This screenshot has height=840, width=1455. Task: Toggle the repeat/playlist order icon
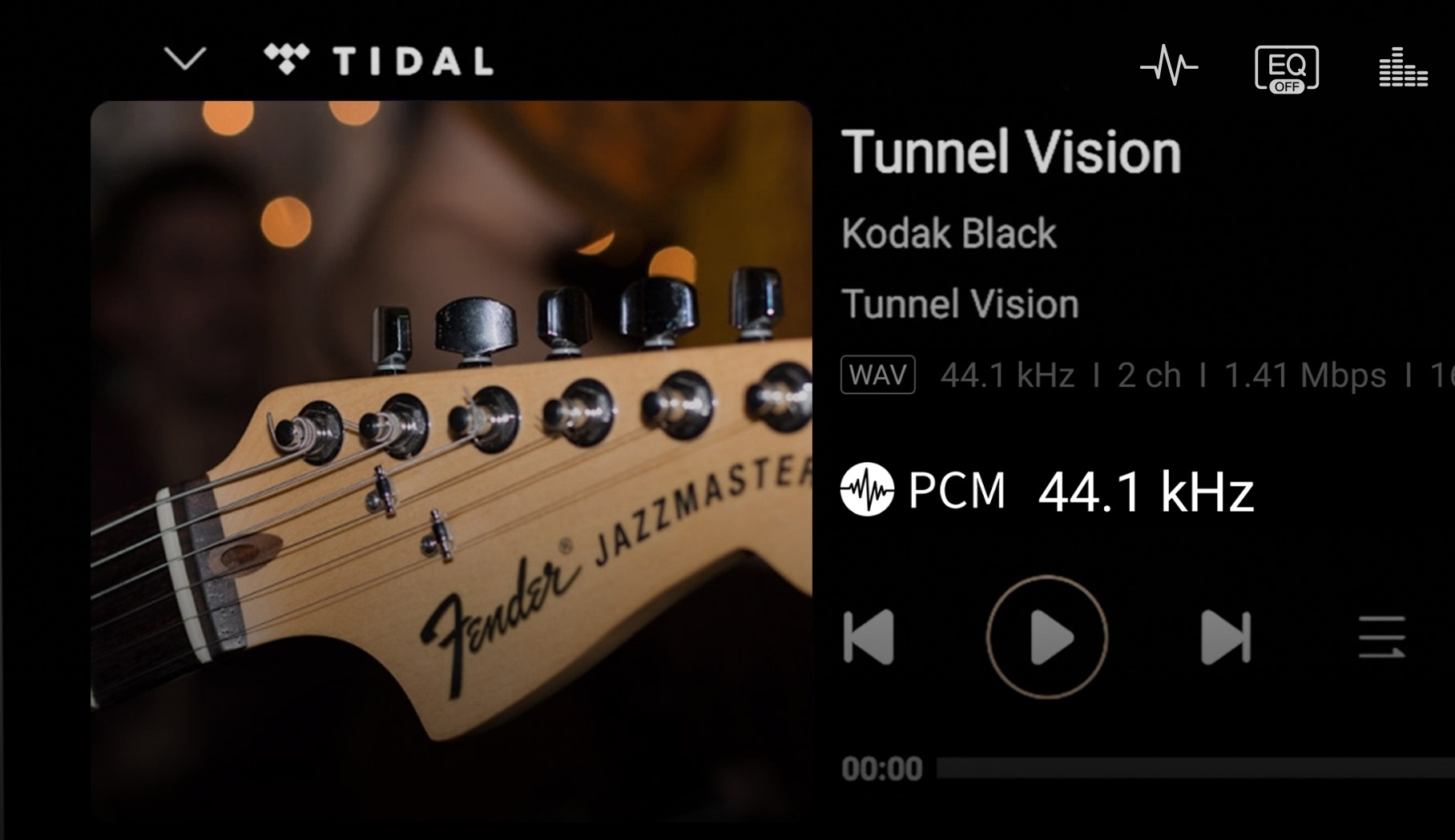[x=1382, y=637]
